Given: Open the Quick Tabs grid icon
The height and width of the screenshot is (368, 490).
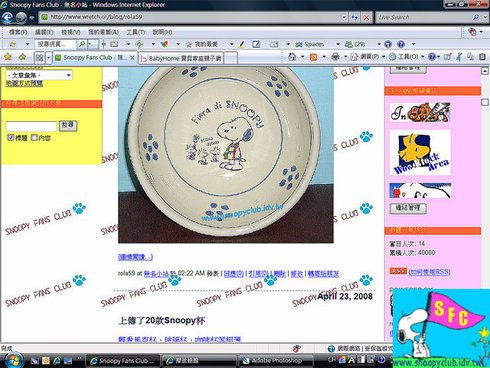Looking at the screenshot, I should (x=39, y=58).
